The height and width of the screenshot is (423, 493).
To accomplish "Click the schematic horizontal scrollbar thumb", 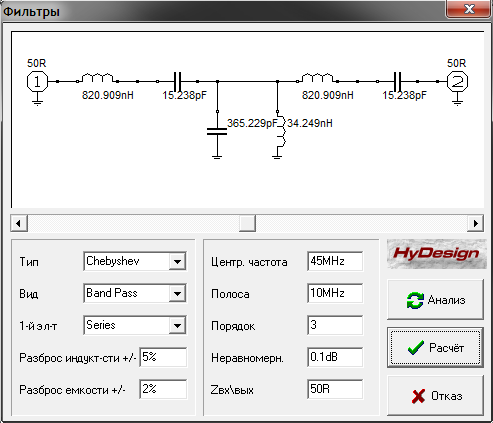I will [x=247, y=223].
